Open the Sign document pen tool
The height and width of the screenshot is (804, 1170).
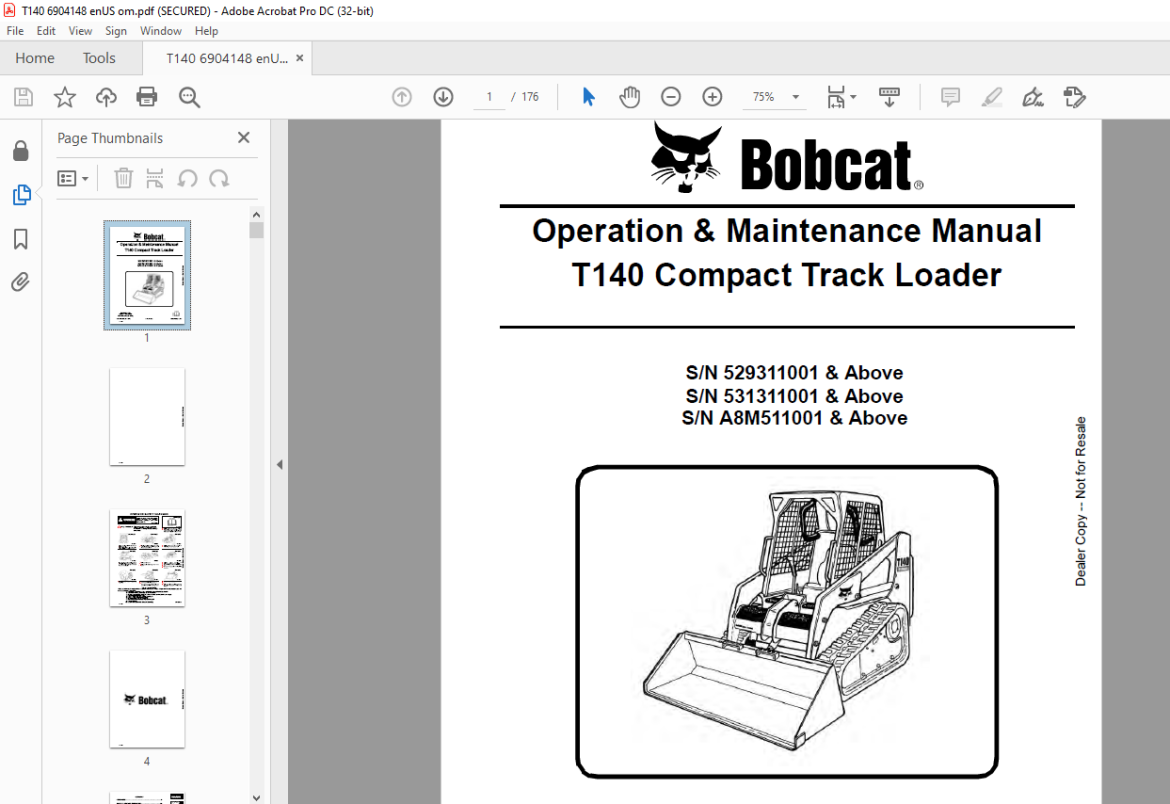pyautogui.click(x=1033, y=97)
